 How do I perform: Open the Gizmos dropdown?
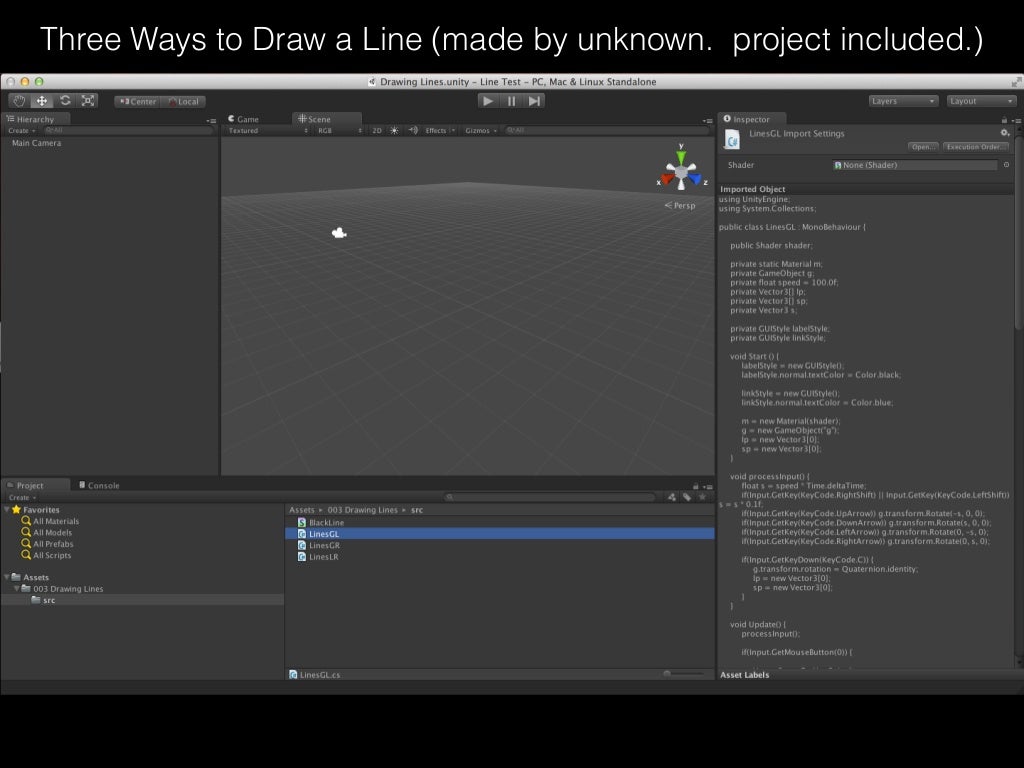[481, 131]
